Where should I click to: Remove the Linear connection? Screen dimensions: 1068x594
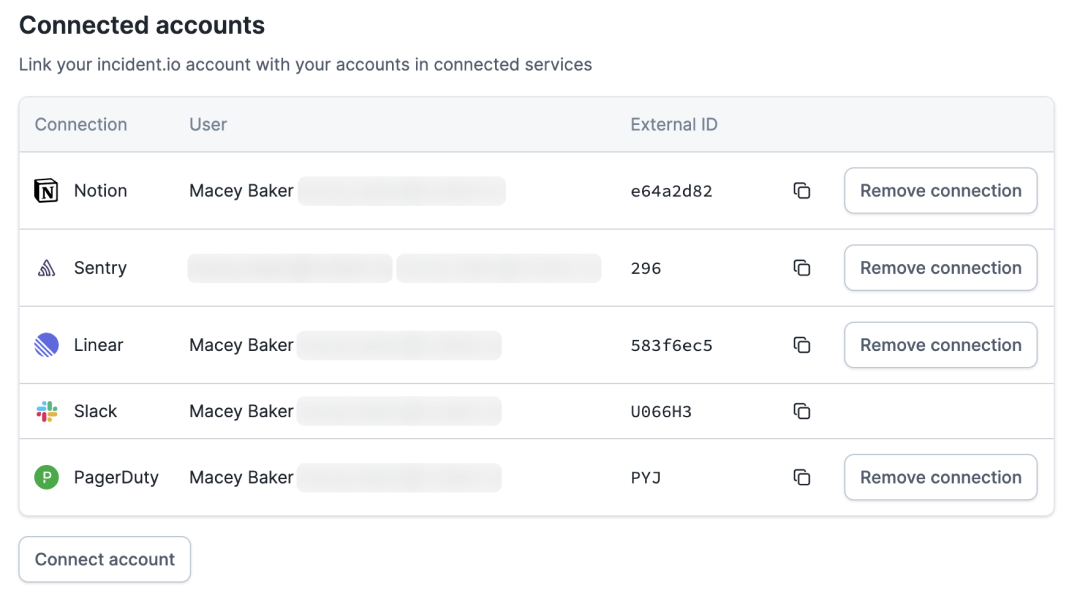[940, 345]
